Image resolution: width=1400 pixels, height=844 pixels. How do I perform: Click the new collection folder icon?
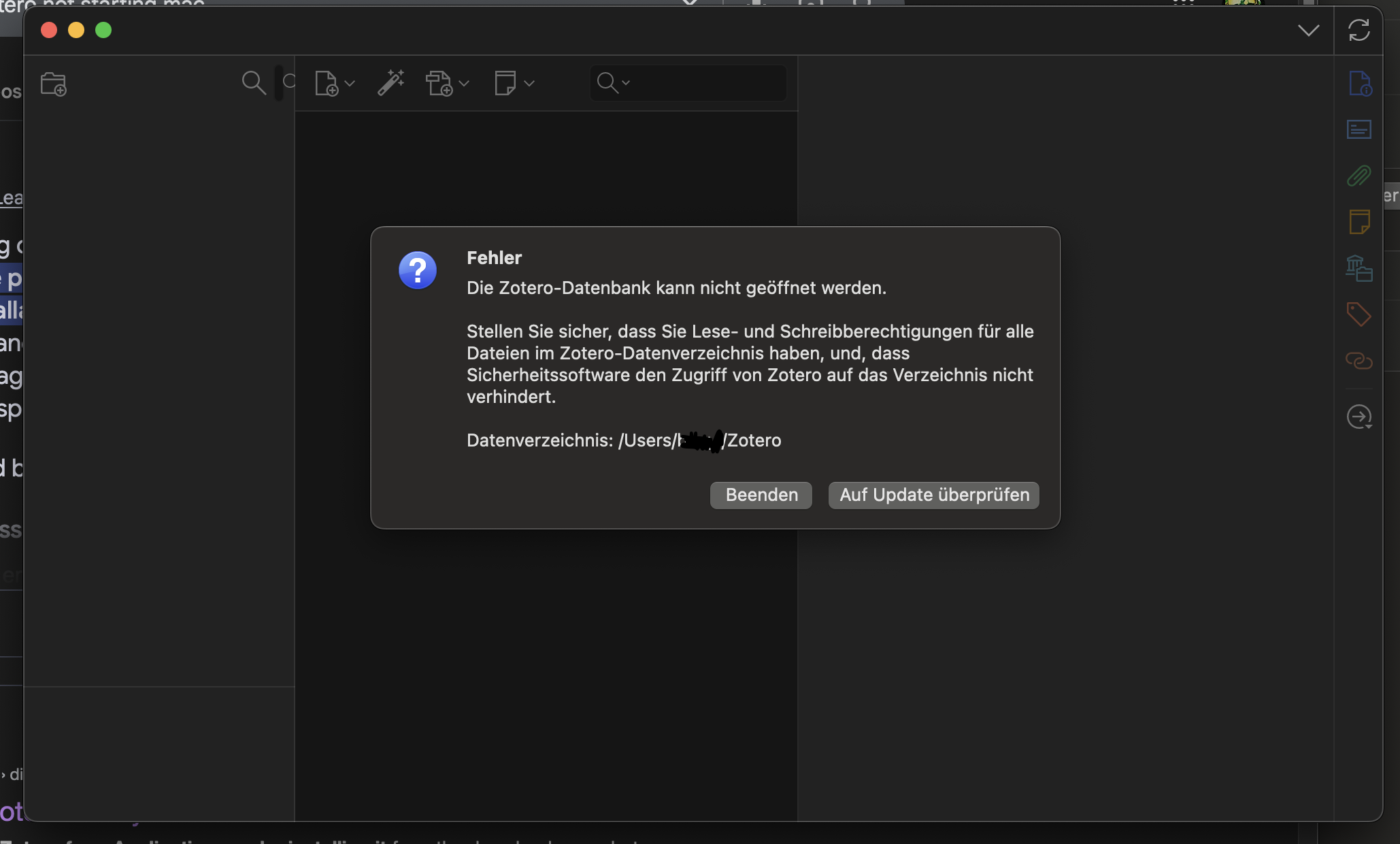[x=53, y=84]
